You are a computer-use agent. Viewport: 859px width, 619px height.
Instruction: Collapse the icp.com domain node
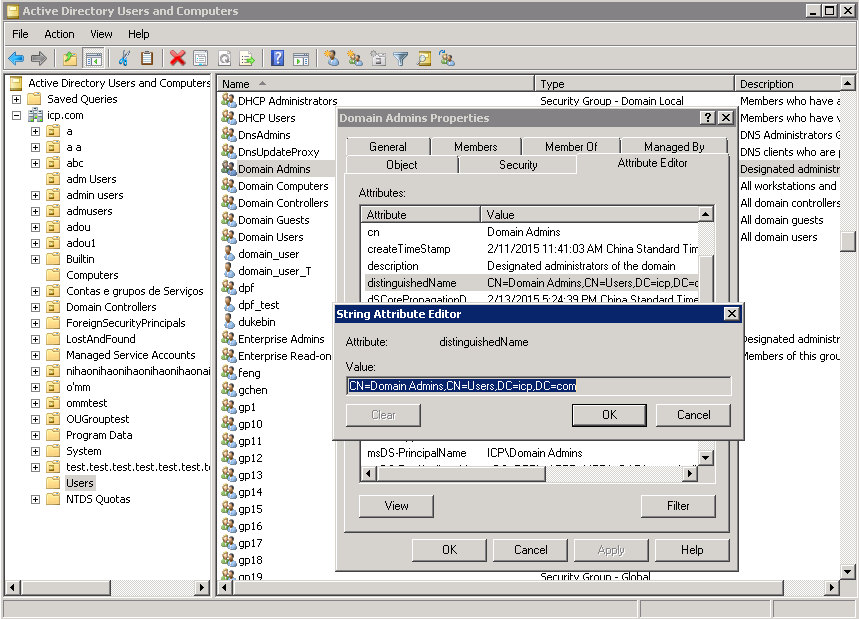coord(16,116)
